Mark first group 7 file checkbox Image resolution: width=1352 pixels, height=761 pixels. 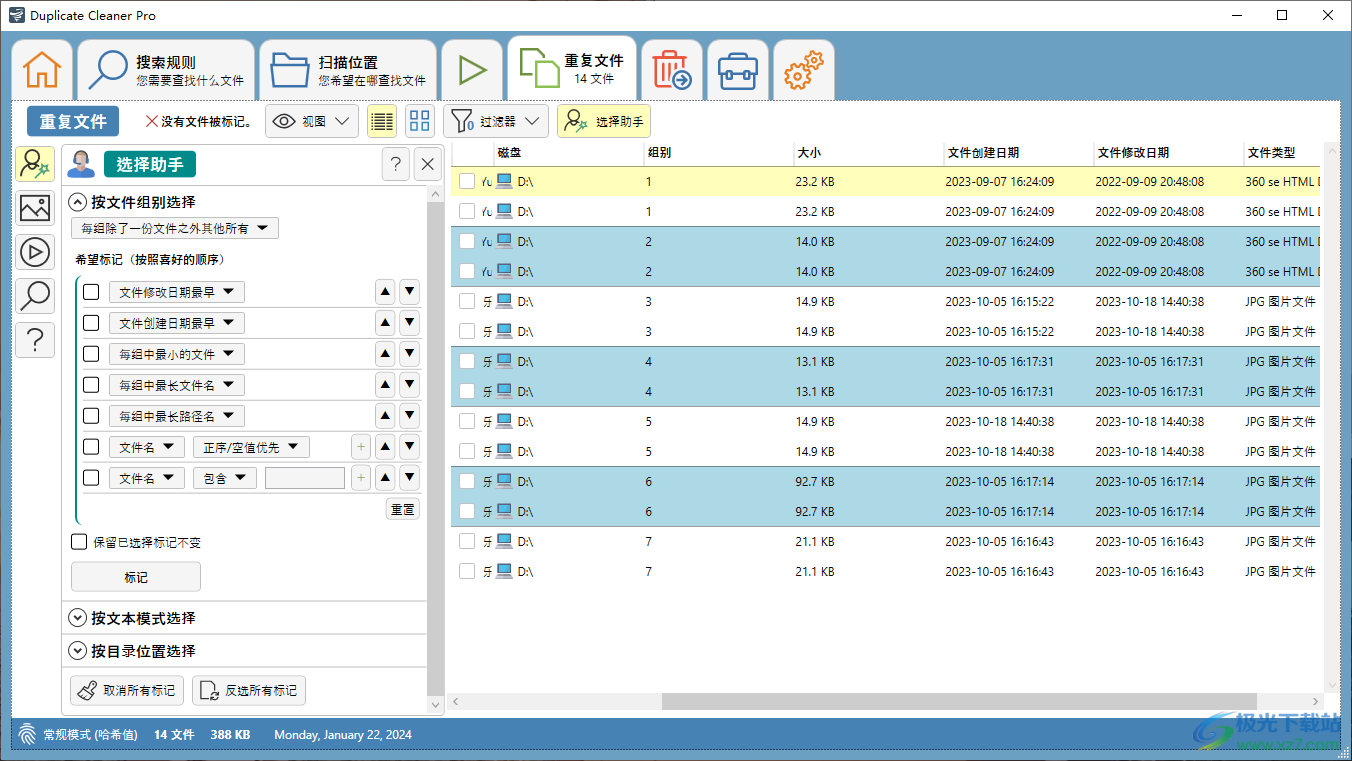click(x=467, y=542)
